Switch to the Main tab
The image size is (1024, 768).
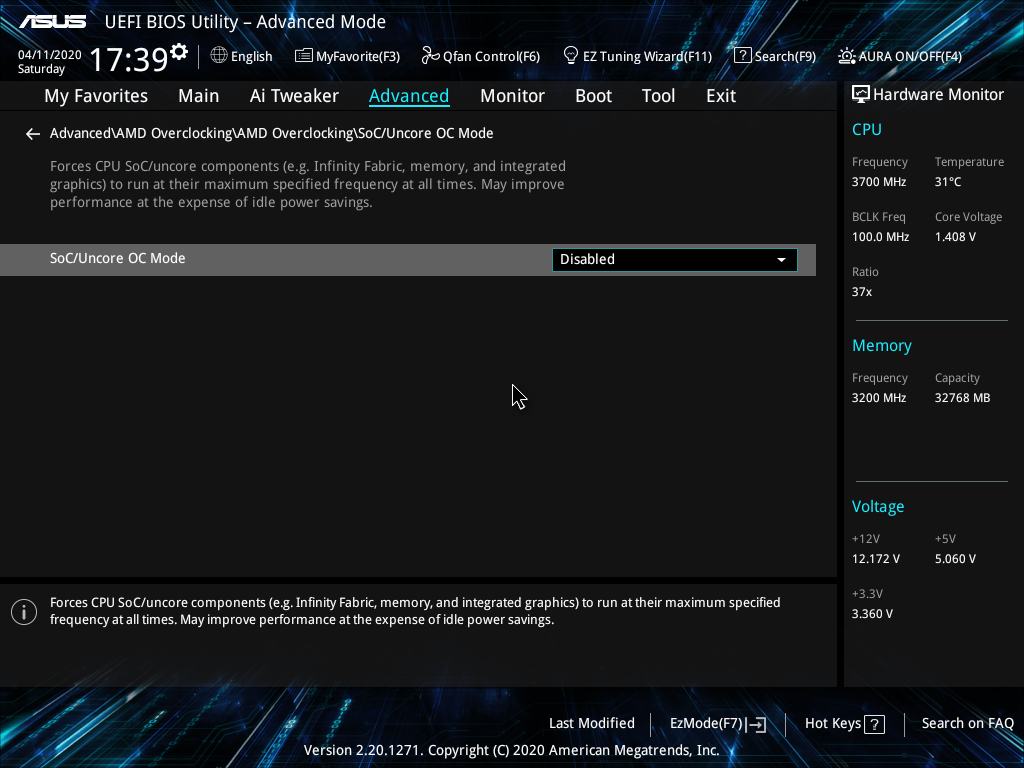click(x=199, y=96)
